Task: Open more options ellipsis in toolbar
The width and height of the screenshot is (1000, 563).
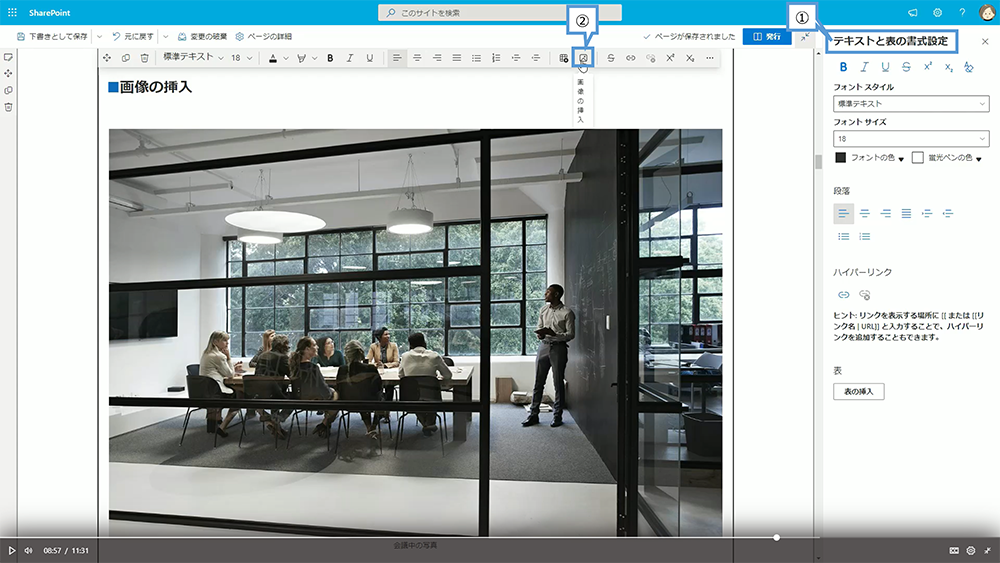Action: coord(710,58)
